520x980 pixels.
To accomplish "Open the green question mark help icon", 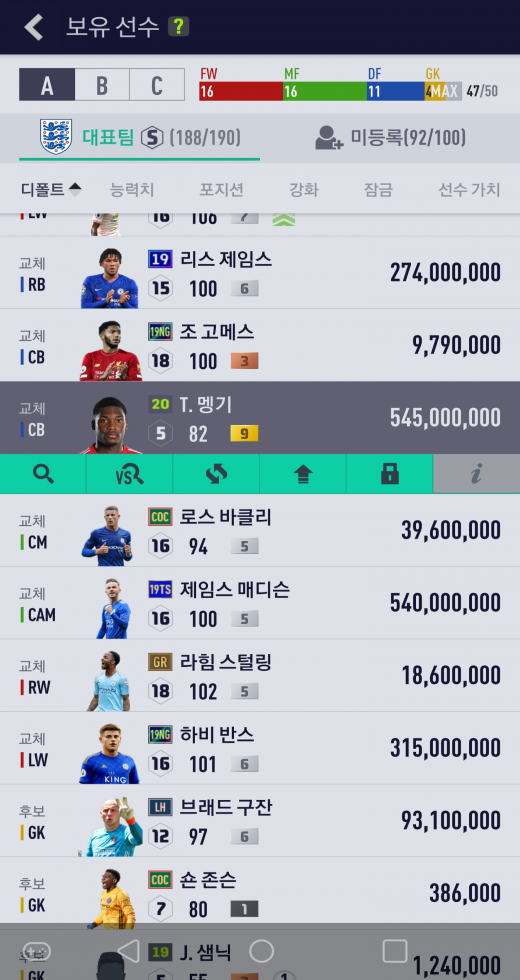I will (178, 26).
